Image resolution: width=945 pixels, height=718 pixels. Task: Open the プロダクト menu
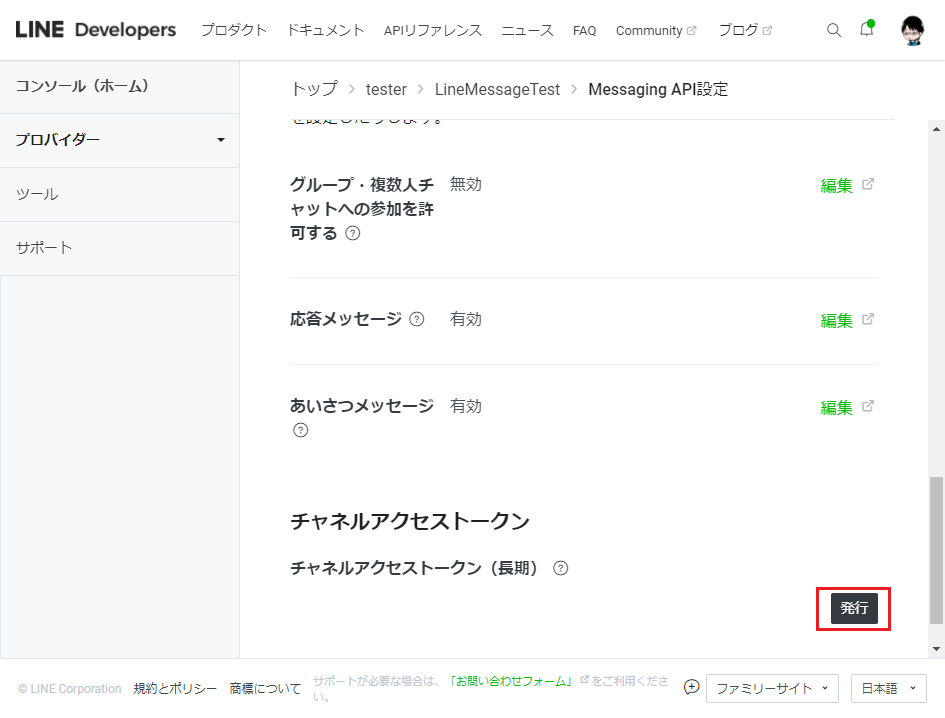click(234, 30)
